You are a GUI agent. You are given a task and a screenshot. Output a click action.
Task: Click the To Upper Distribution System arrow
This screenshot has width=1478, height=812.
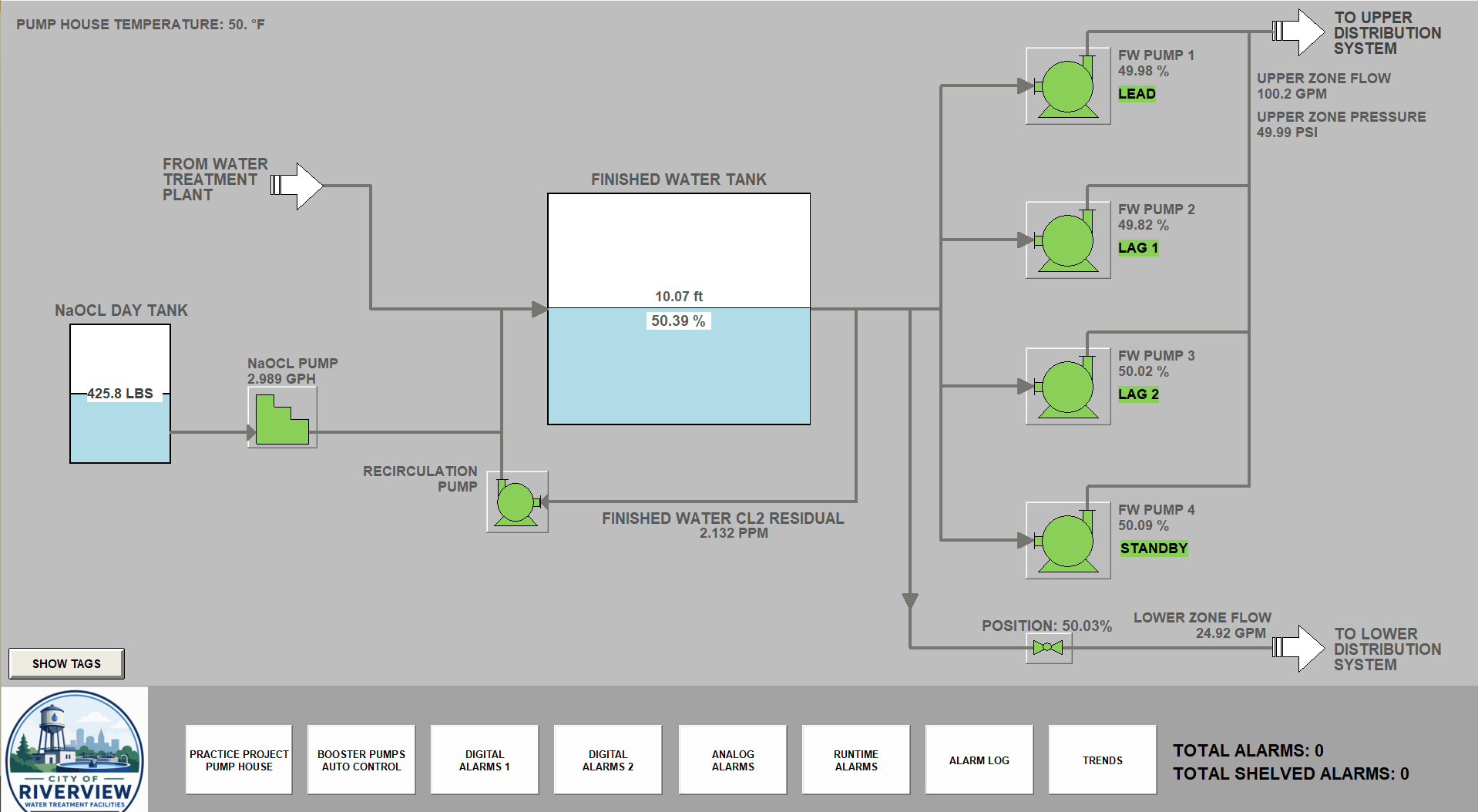(x=1298, y=32)
